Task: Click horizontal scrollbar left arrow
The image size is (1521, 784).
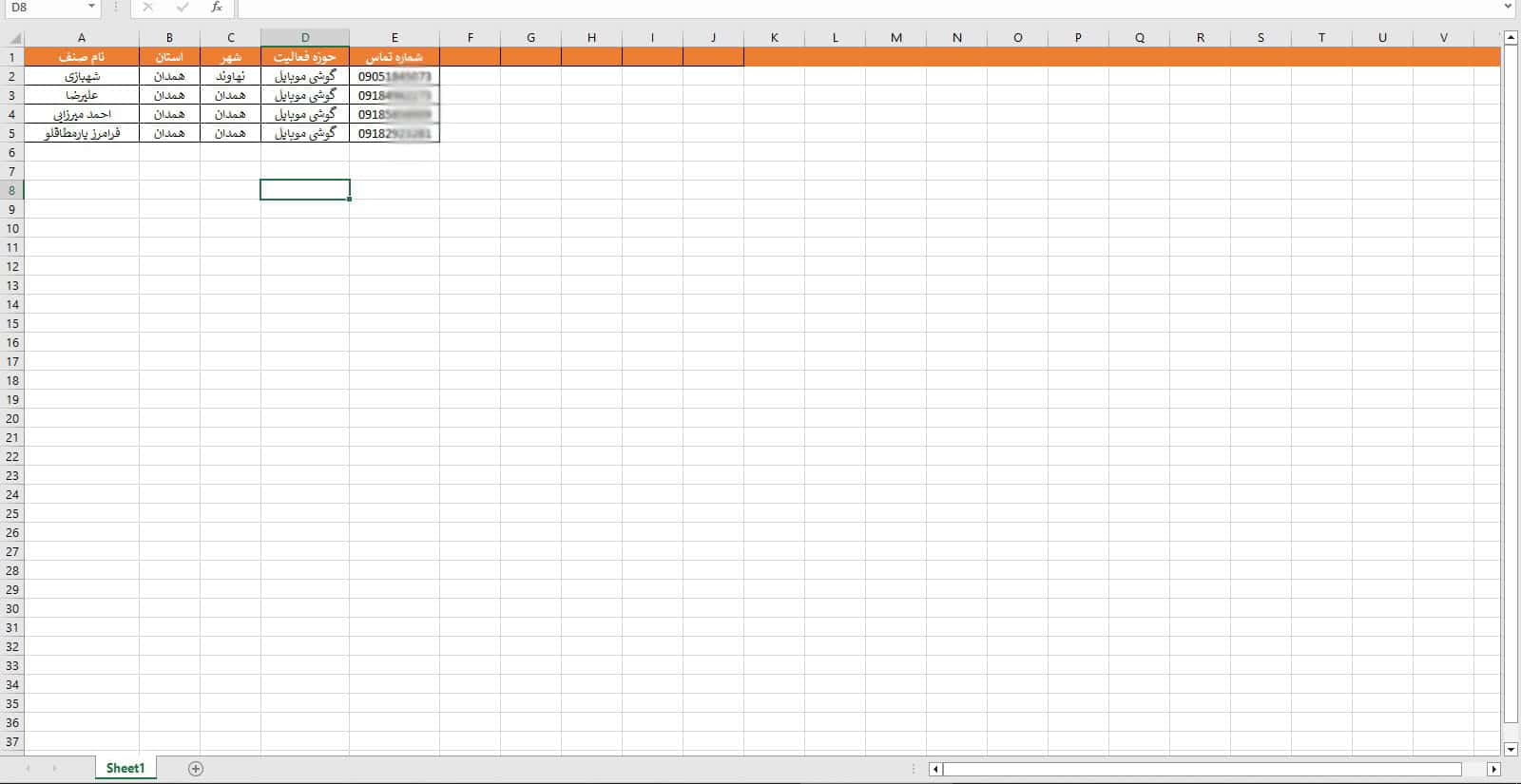Action: (935, 769)
